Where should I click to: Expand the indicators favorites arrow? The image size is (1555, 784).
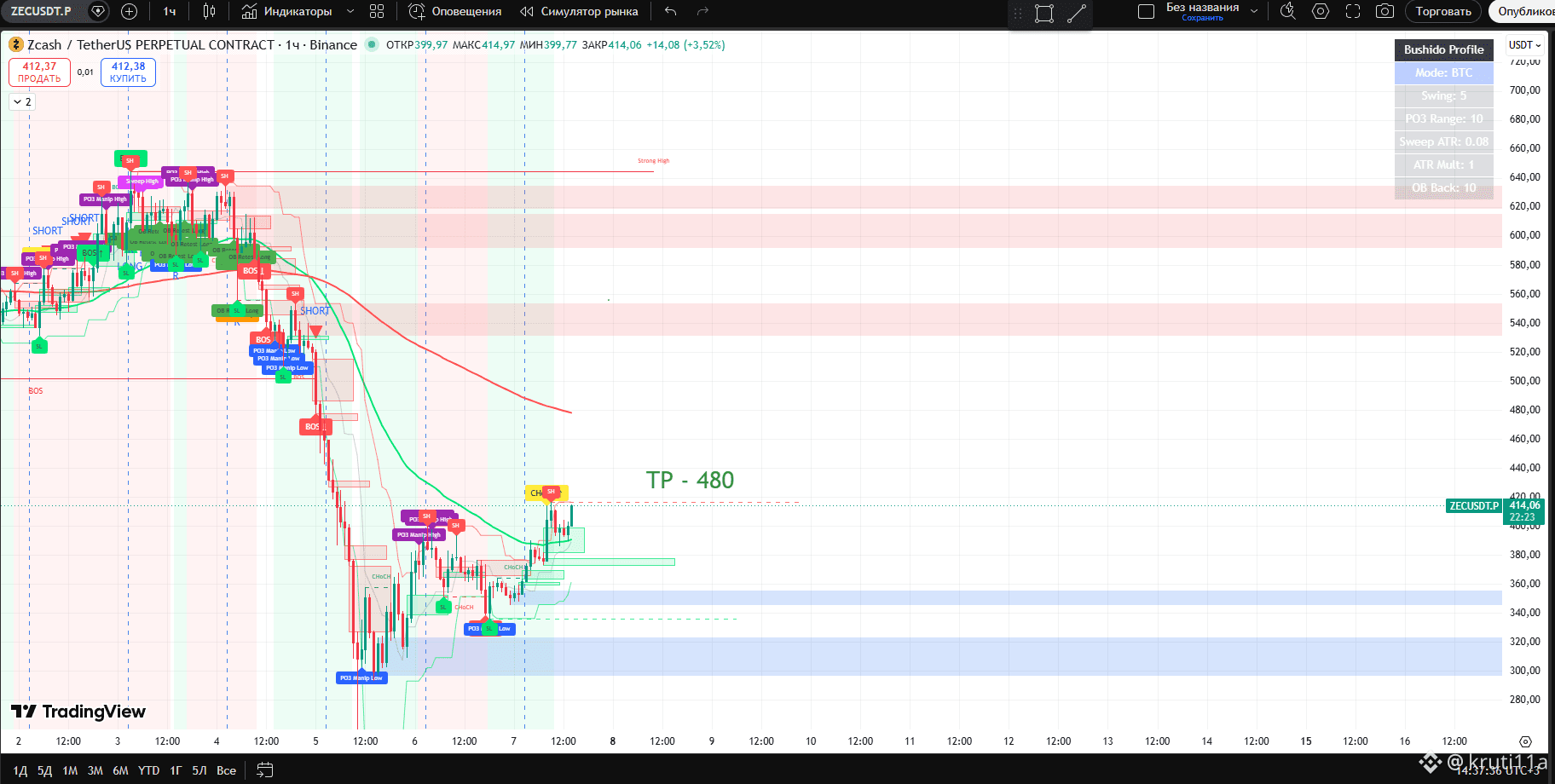pyautogui.click(x=350, y=11)
